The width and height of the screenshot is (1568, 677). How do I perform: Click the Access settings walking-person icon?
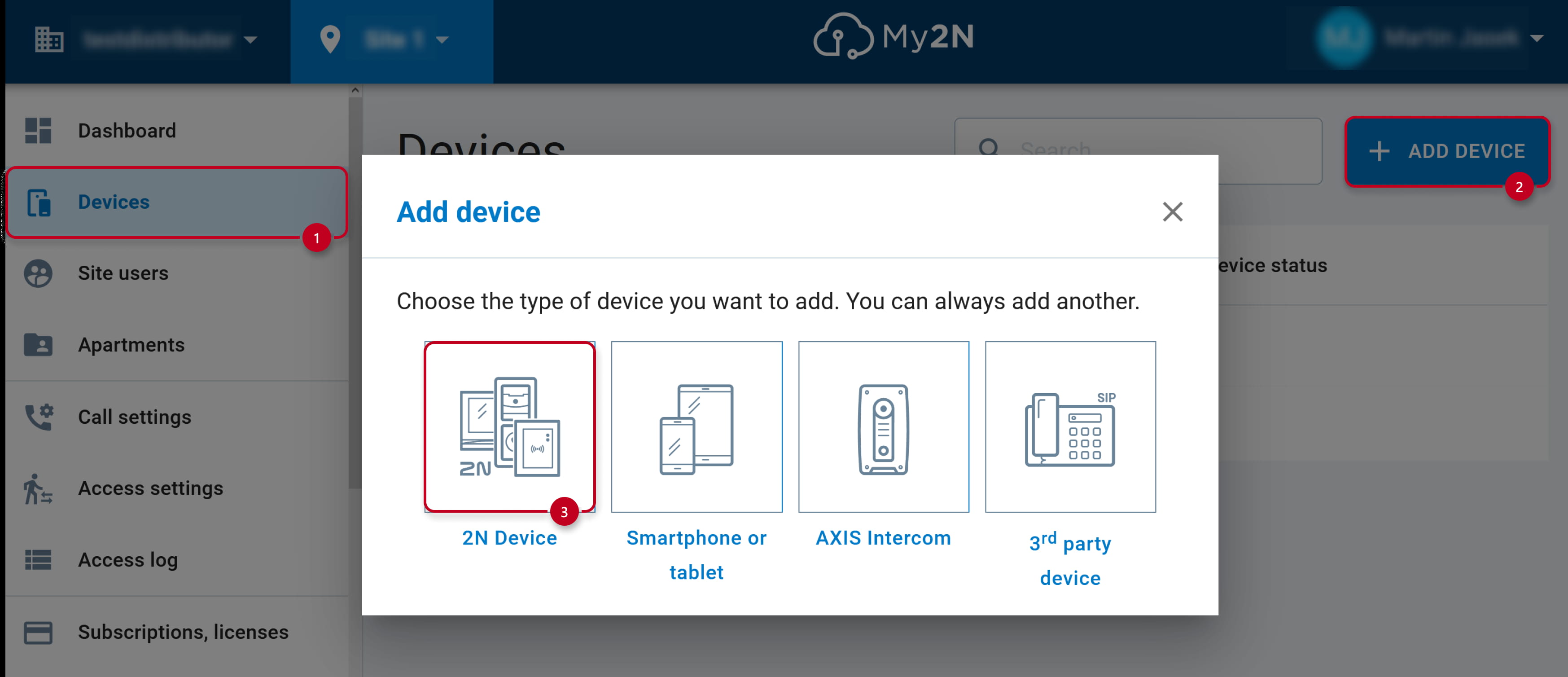point(38,488)
